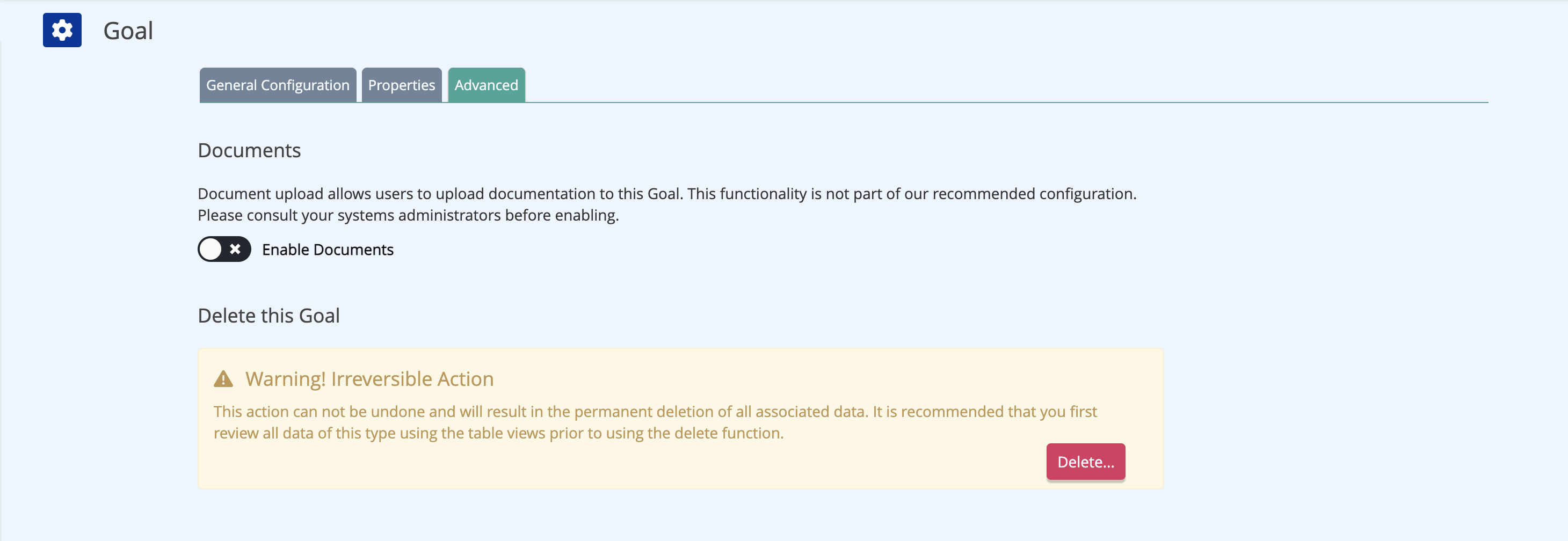Click the Enable Documents label text

click(x=328, y=250)
